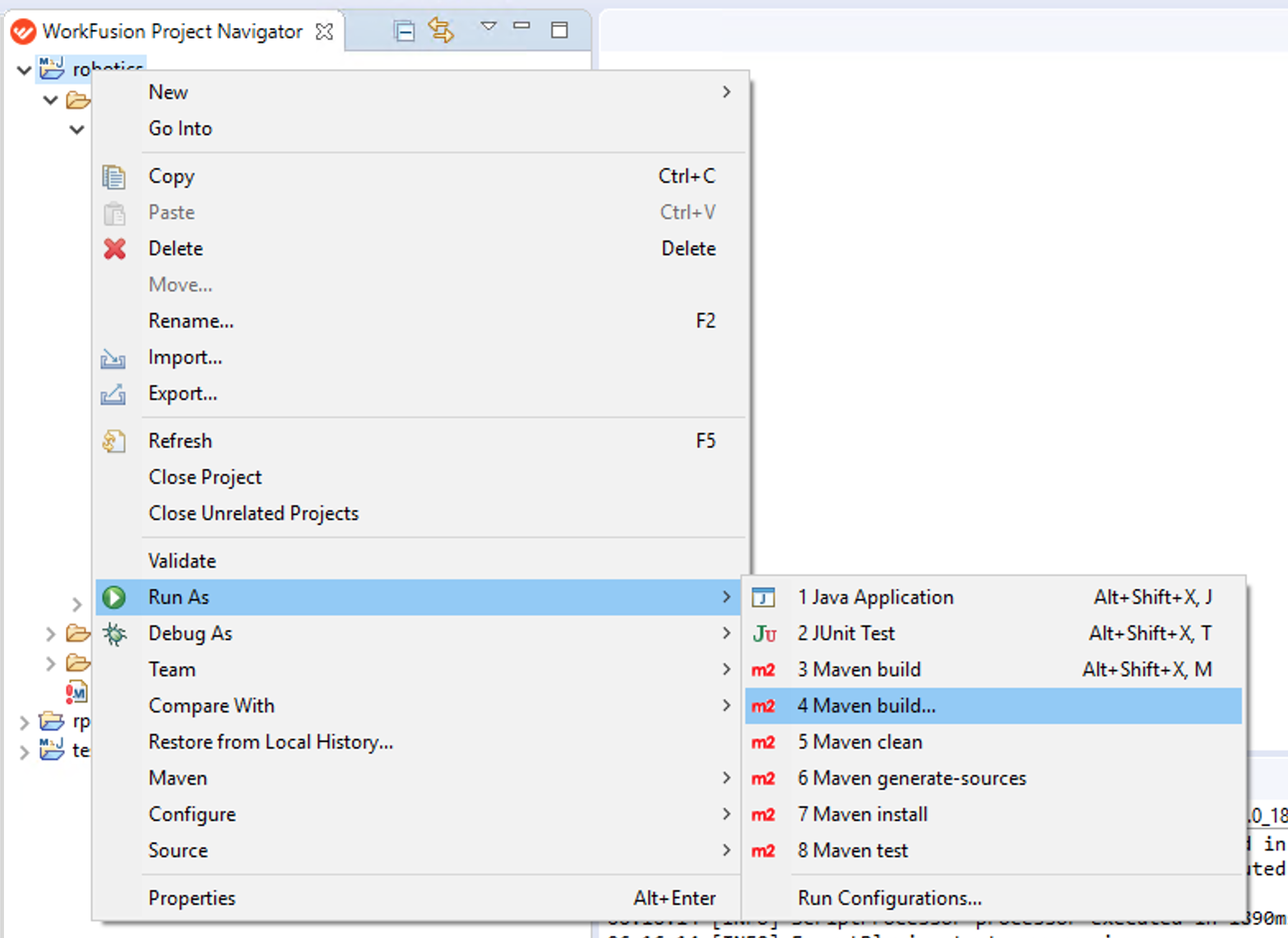Run as 1 Java Application
The height and width of the screenshot is (938, 1288).
click(994, 597)
